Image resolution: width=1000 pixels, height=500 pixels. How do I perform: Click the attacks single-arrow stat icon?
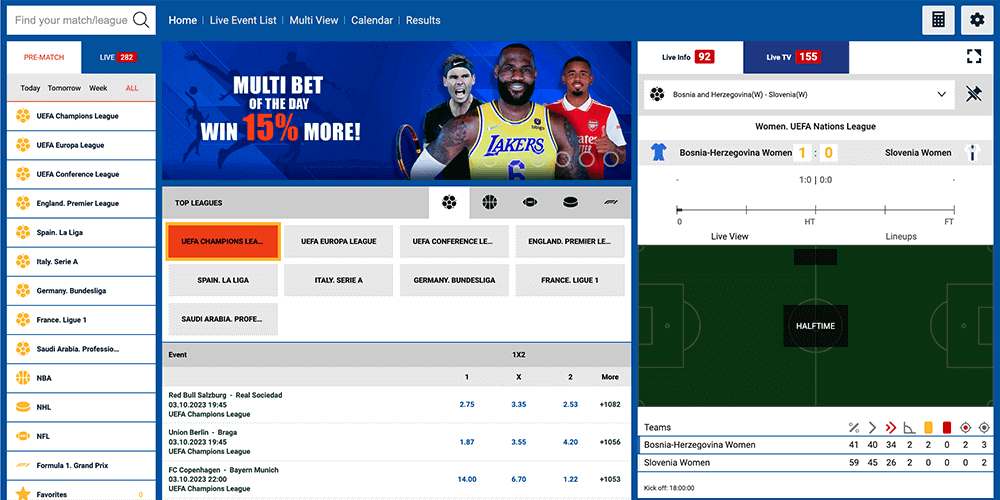click(872, 427)
